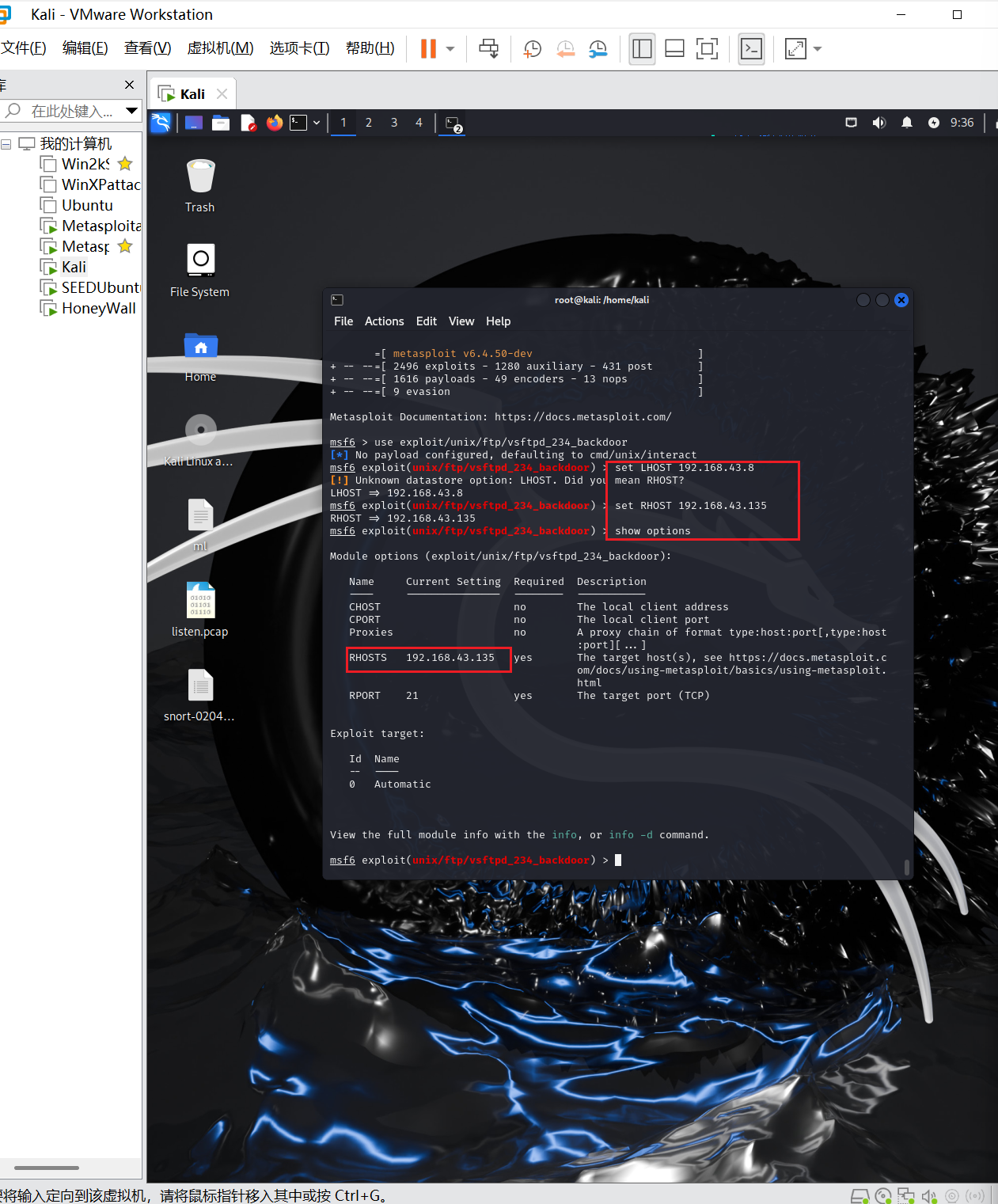Screen dimensions: 998x1204
Task: Open the 选项卡(T) menu
Action: coord(299,48)
